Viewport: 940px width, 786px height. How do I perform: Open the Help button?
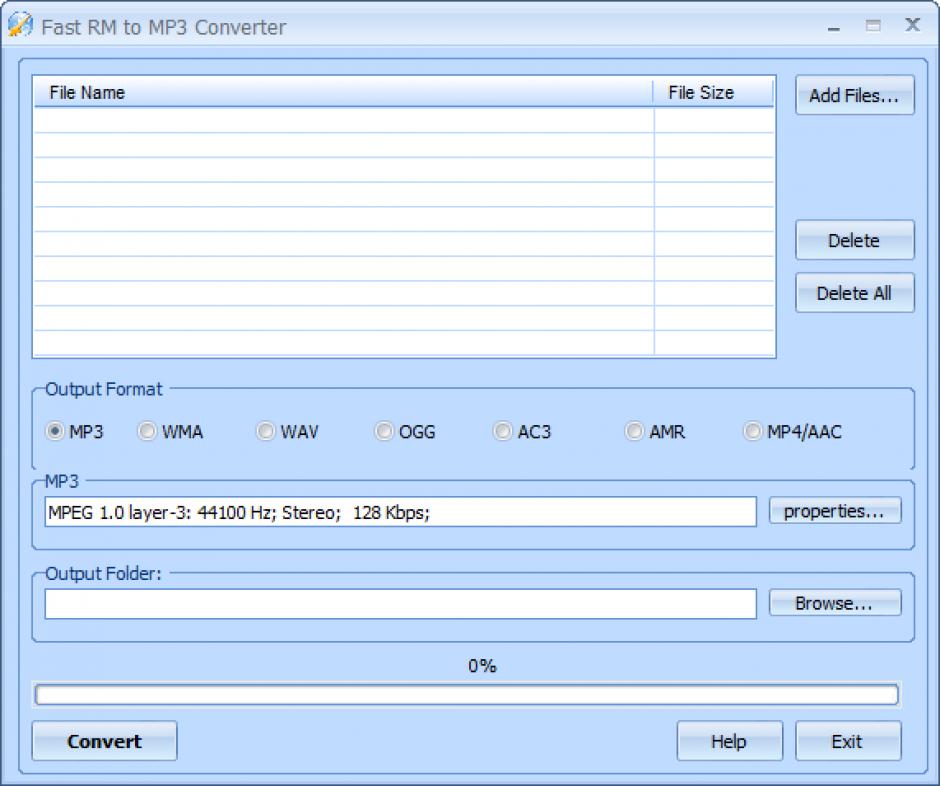pyautogui.click(x=728, y=741)
